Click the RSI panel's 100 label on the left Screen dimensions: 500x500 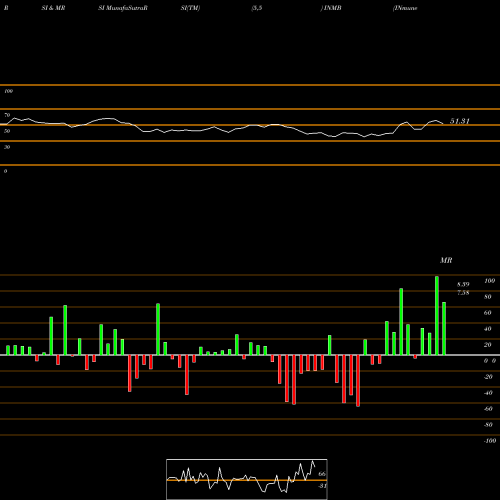tap(8, 91)
